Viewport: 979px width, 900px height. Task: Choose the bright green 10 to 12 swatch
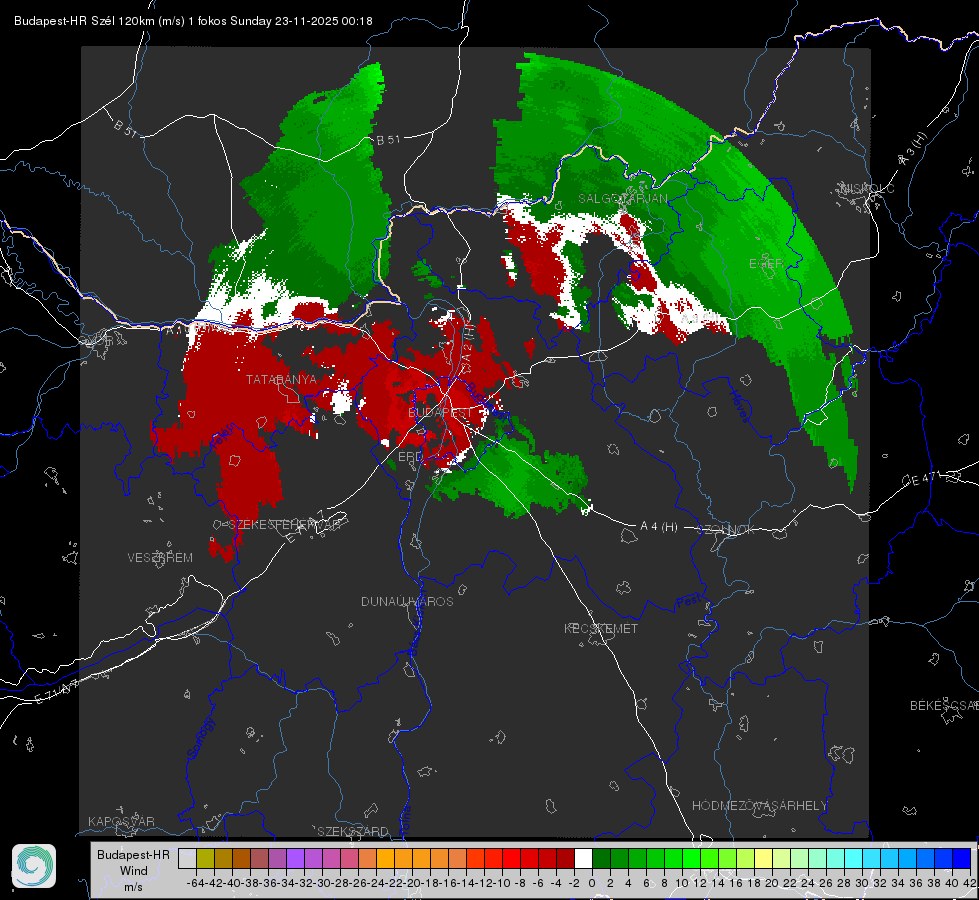(691, 858)
